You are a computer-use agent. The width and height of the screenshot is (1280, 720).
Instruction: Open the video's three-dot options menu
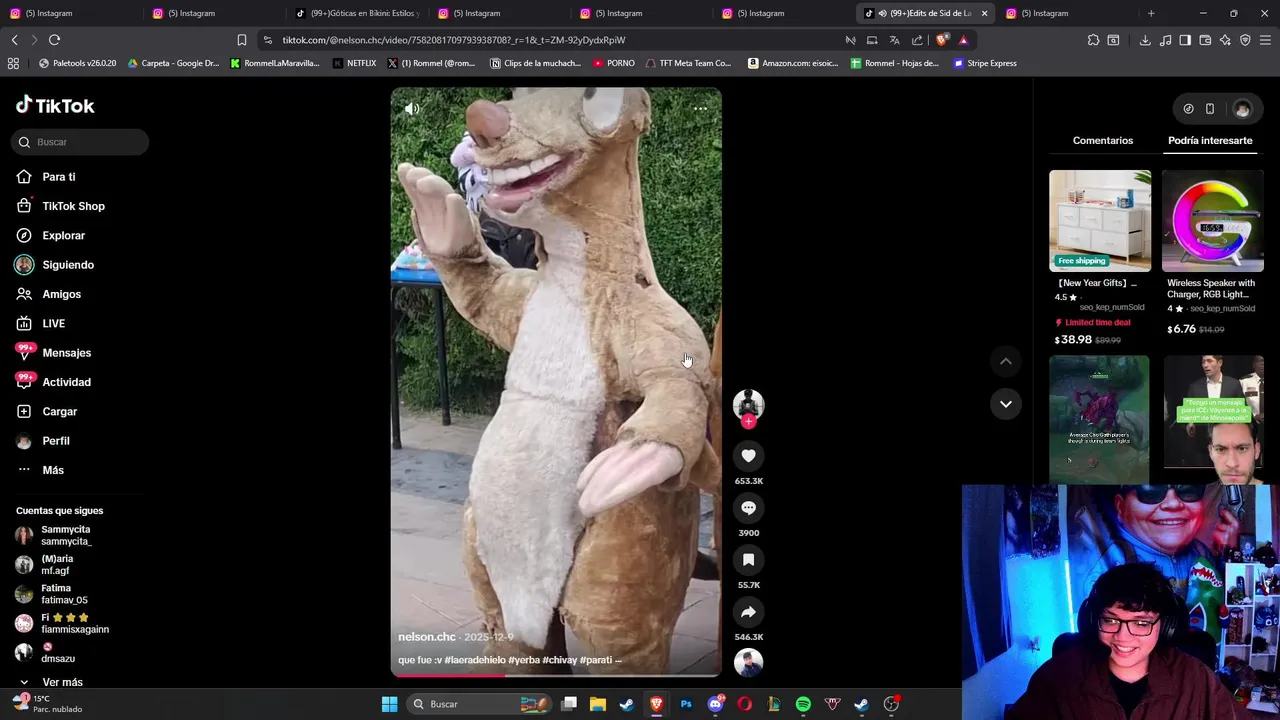tap(700, 108)
